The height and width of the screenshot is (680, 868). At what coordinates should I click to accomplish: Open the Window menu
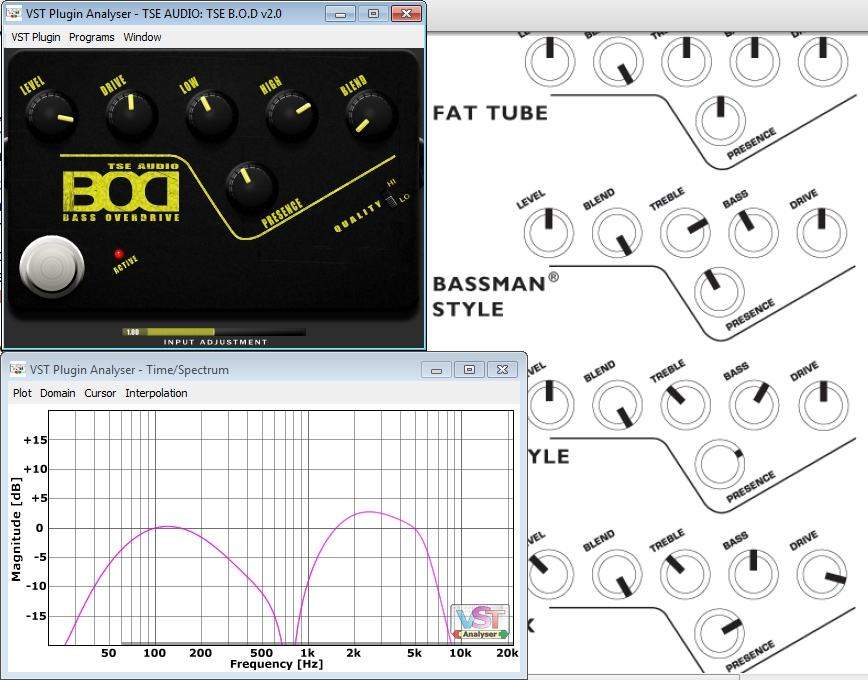point(142,37)
